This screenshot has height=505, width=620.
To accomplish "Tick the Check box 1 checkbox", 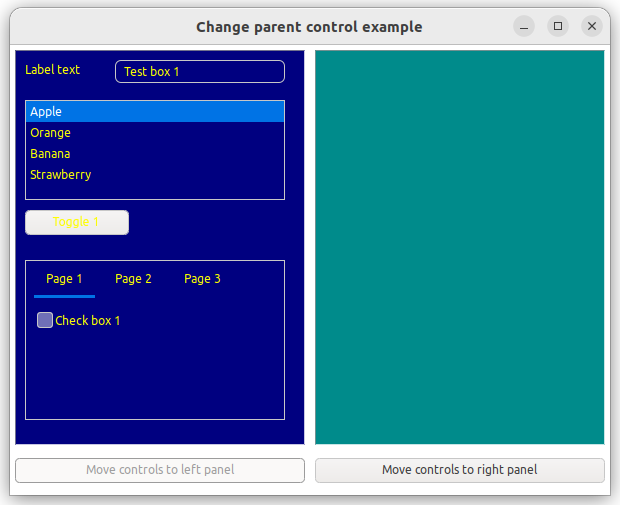I will click(45, 320).
